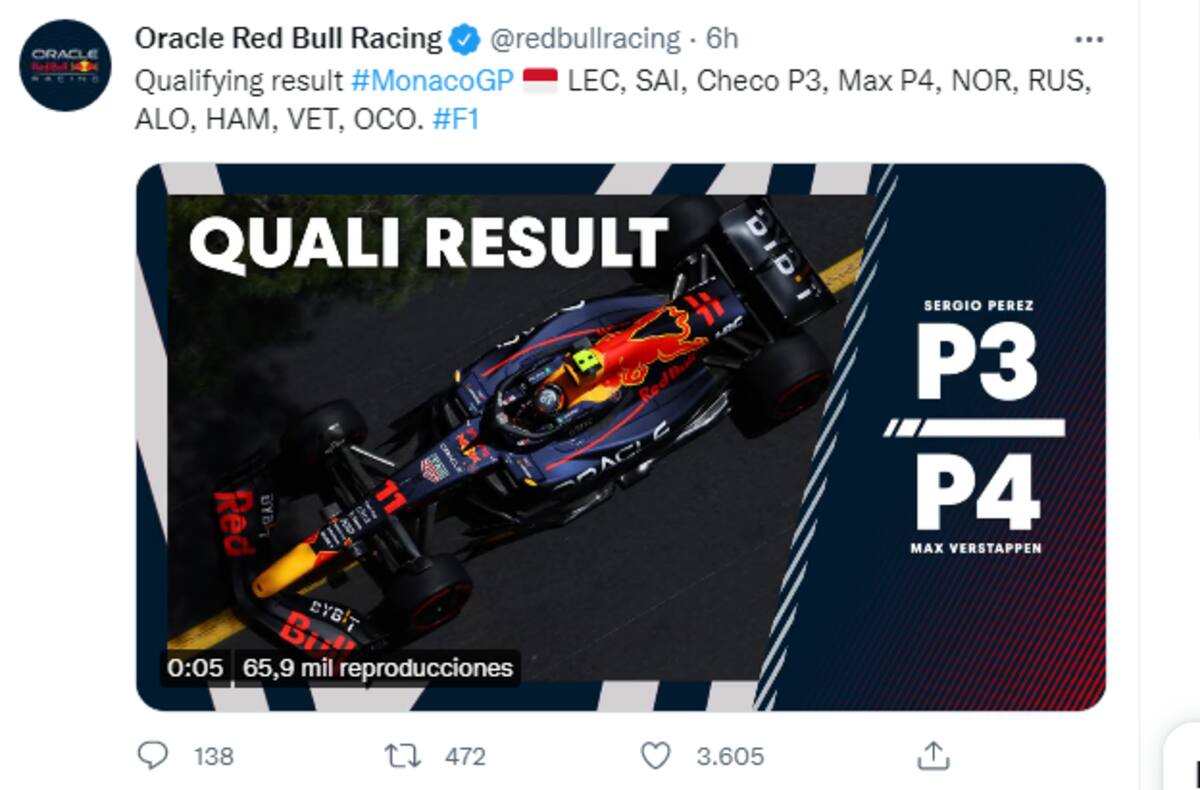
Task: Click the 0:05 video duration badge
Action: pyautogui.click(x=195, y=668)
